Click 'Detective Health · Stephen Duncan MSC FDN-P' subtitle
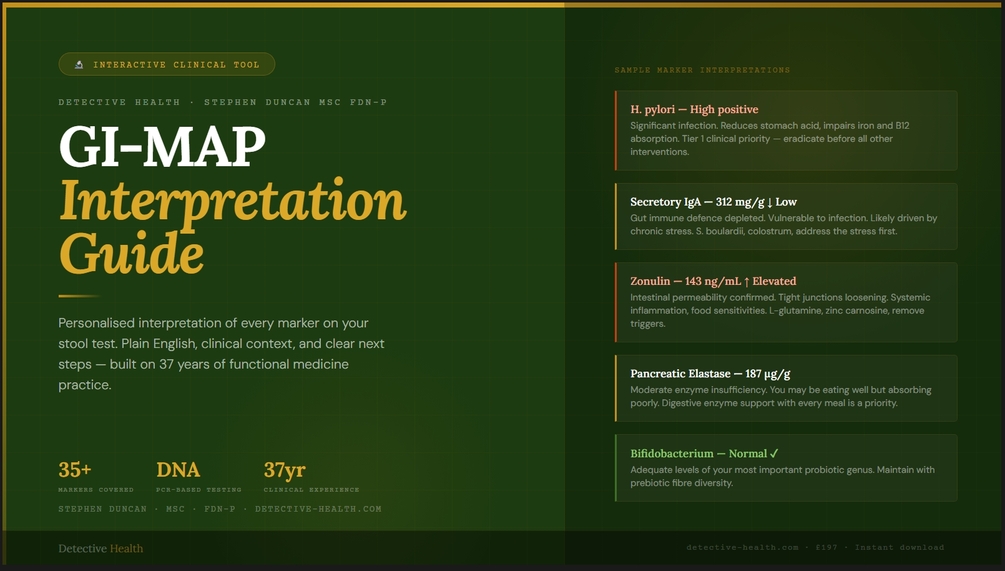The height and width of the screenshot is (571, 1005). pyautogui.click(x=222, y=102)
